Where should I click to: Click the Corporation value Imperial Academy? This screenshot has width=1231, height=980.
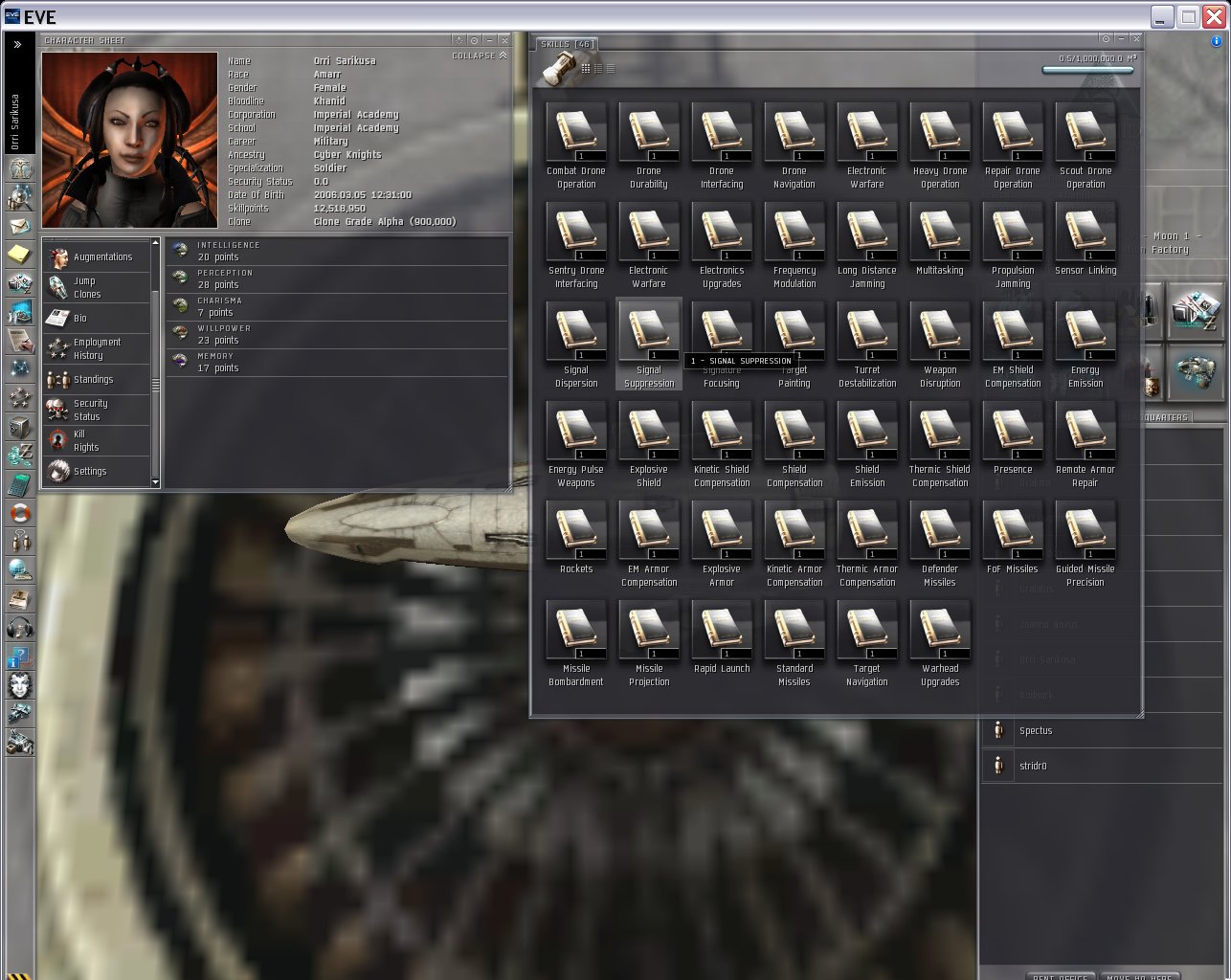tap(356, 115)
